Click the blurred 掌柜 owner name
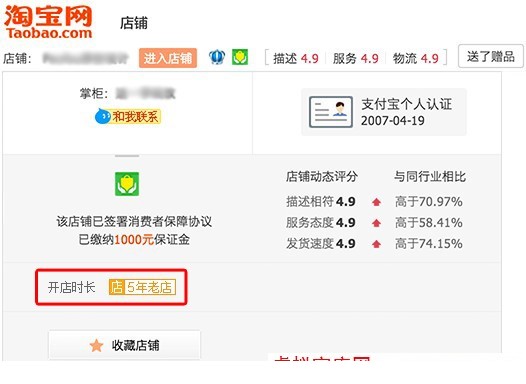 tap(146, 93)
